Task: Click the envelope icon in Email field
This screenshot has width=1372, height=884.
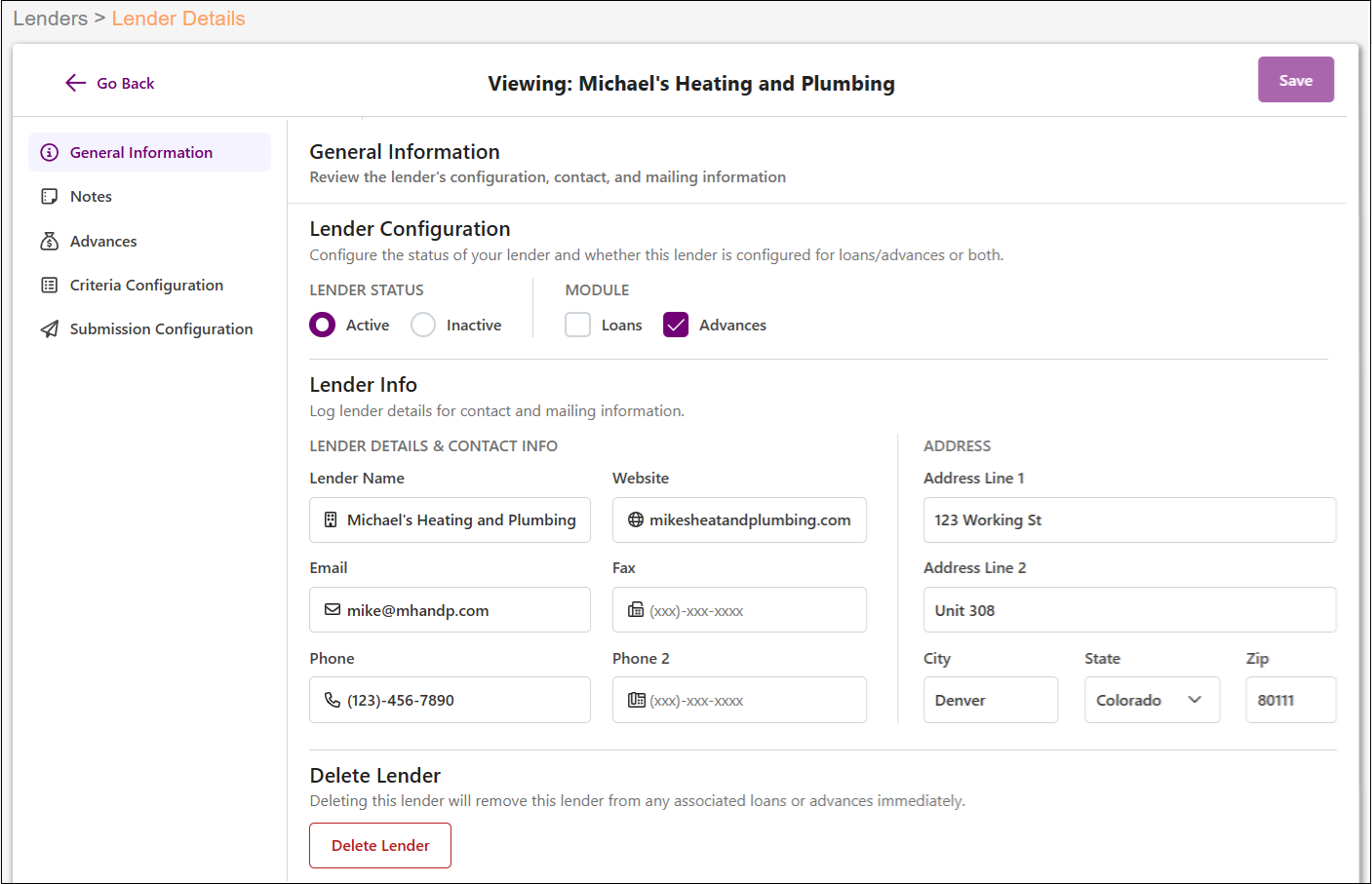Action: tap(333, 609)
